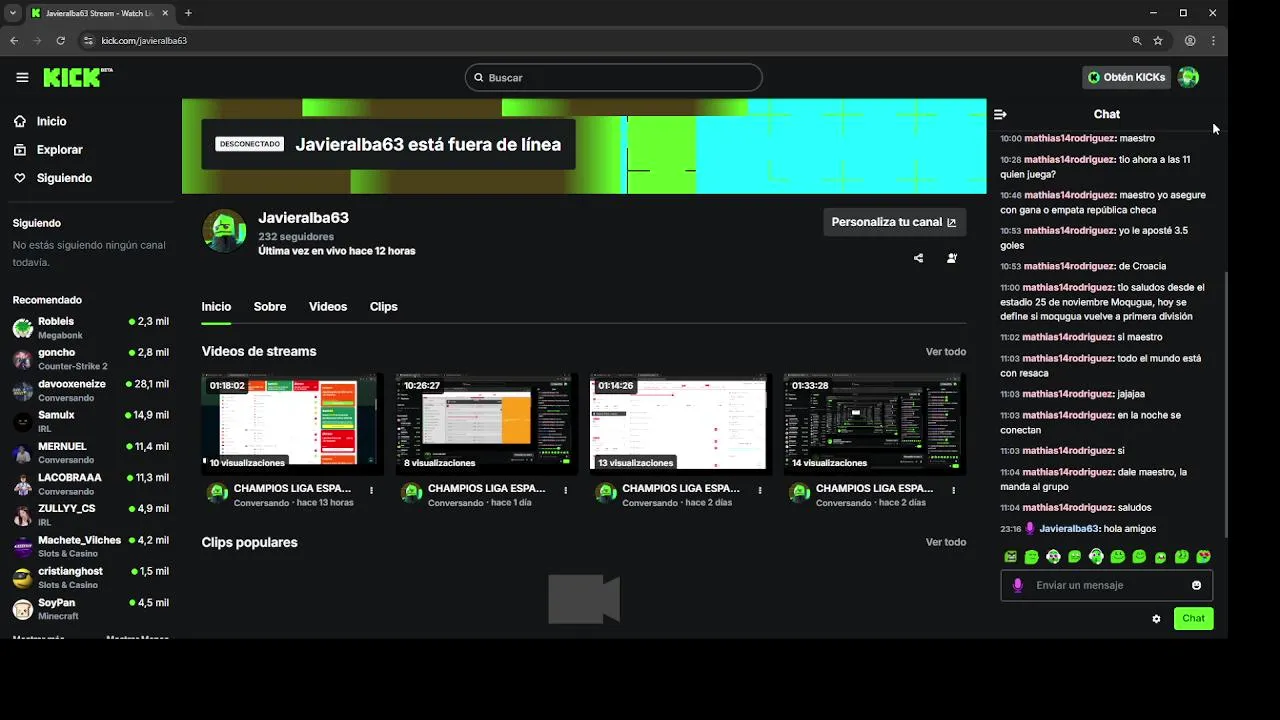Click the purple microphone icon in chat input
Viewport: 1280px width, 720px height.
[1018, 585]
